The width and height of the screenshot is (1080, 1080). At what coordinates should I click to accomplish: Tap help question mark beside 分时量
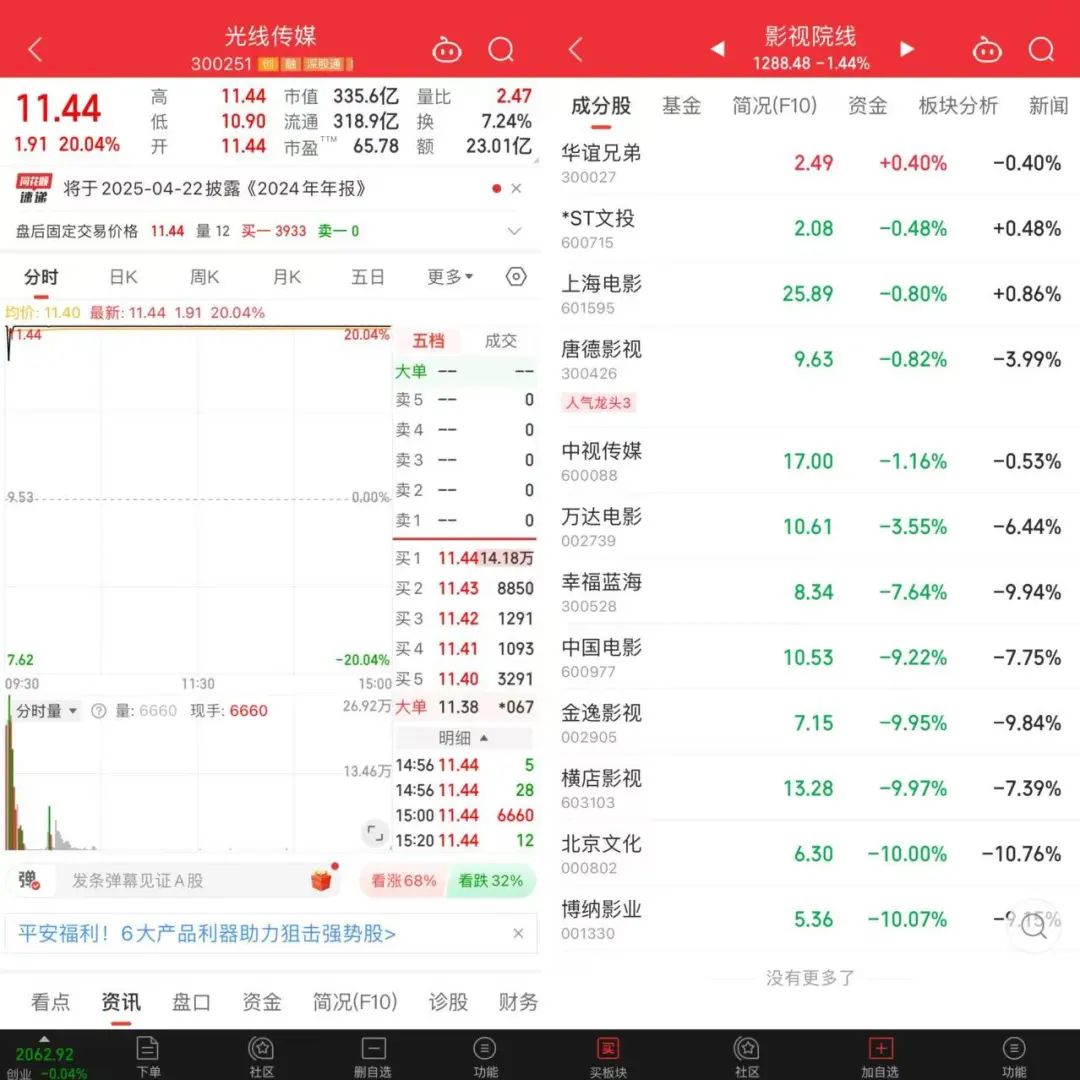tap(98, 711)
